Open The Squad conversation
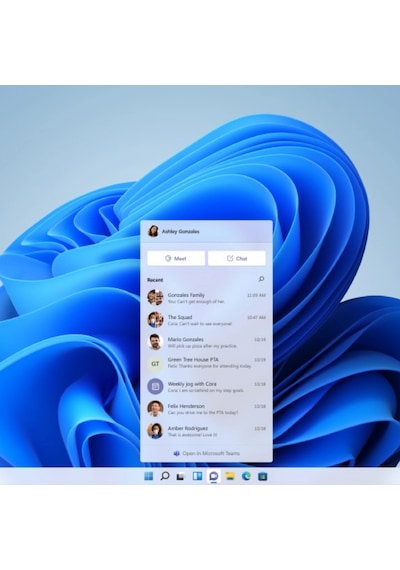 (x=206, y=320)
